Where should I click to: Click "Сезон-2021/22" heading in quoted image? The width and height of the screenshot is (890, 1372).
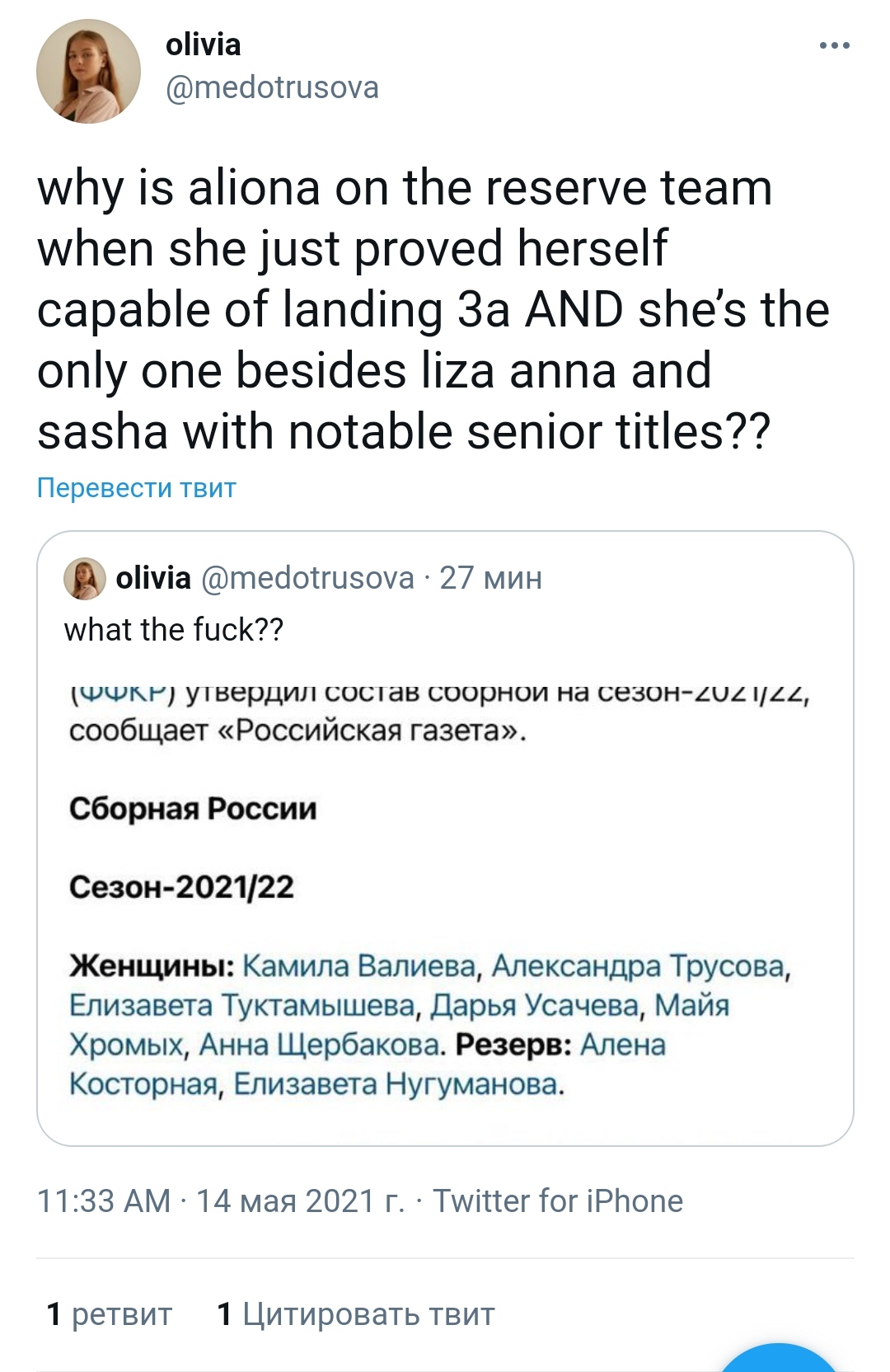181,887
